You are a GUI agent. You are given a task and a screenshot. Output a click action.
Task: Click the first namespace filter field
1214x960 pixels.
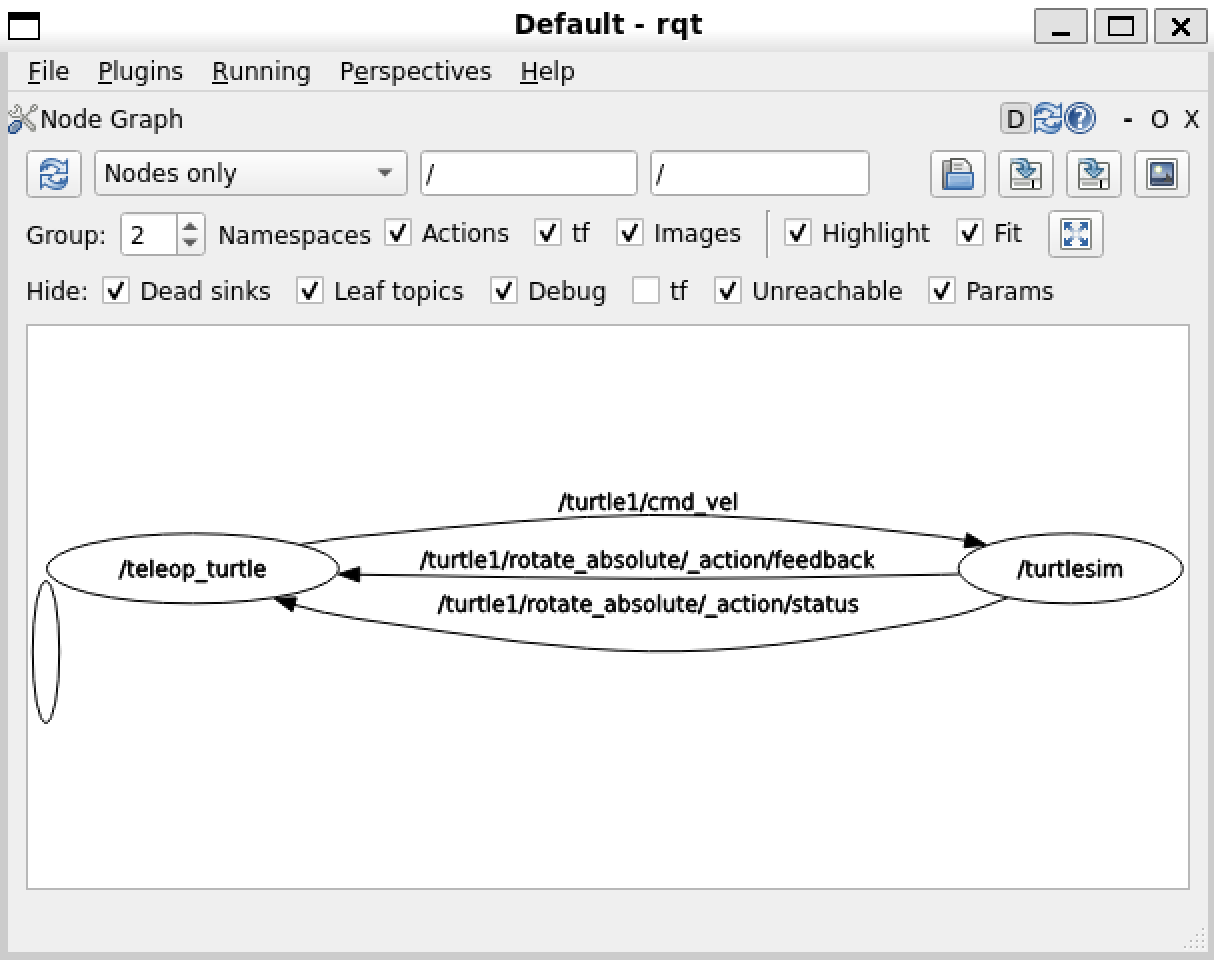click(528, 173)
